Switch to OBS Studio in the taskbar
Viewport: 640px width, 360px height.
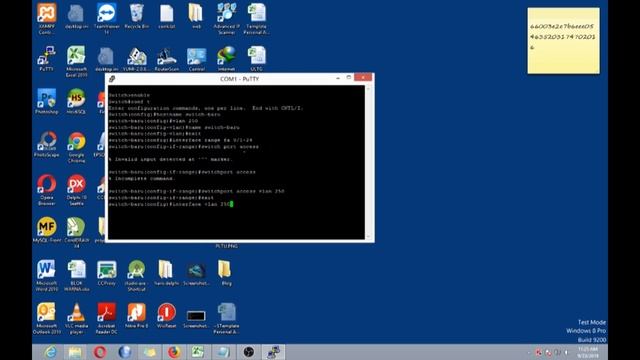[x=249, y=352]
